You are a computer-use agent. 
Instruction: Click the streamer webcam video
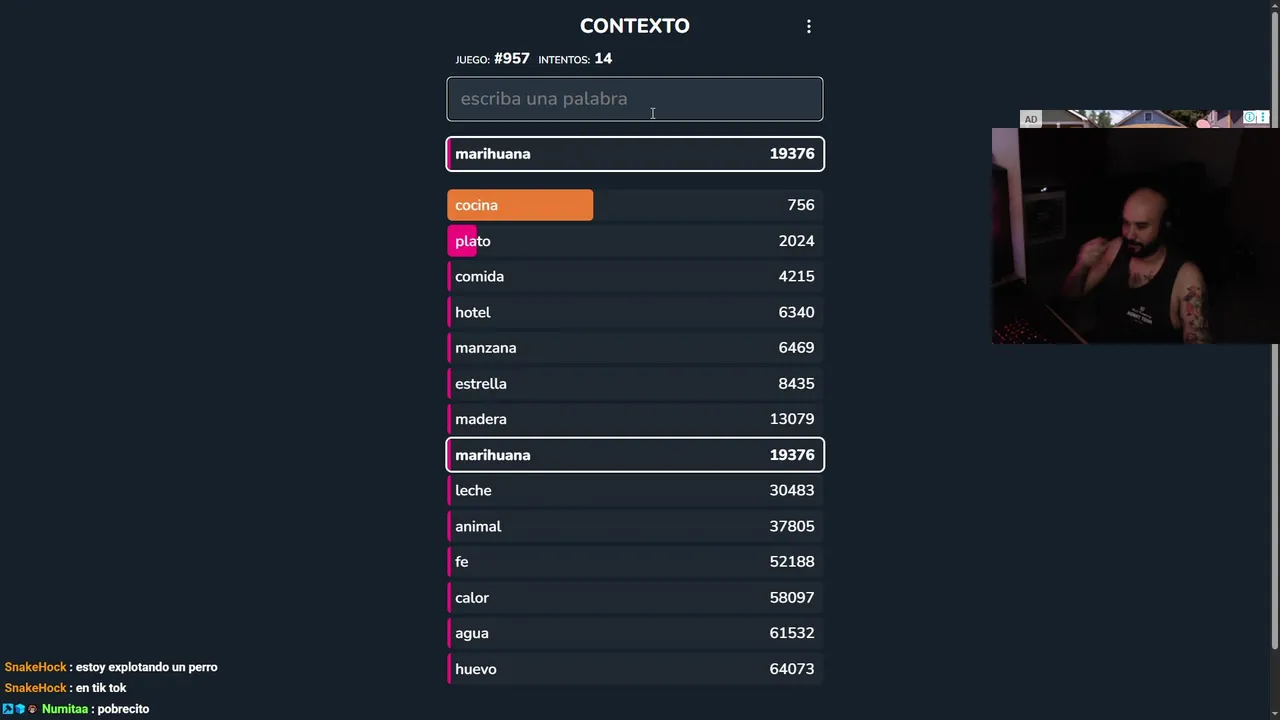point(1135,236)
